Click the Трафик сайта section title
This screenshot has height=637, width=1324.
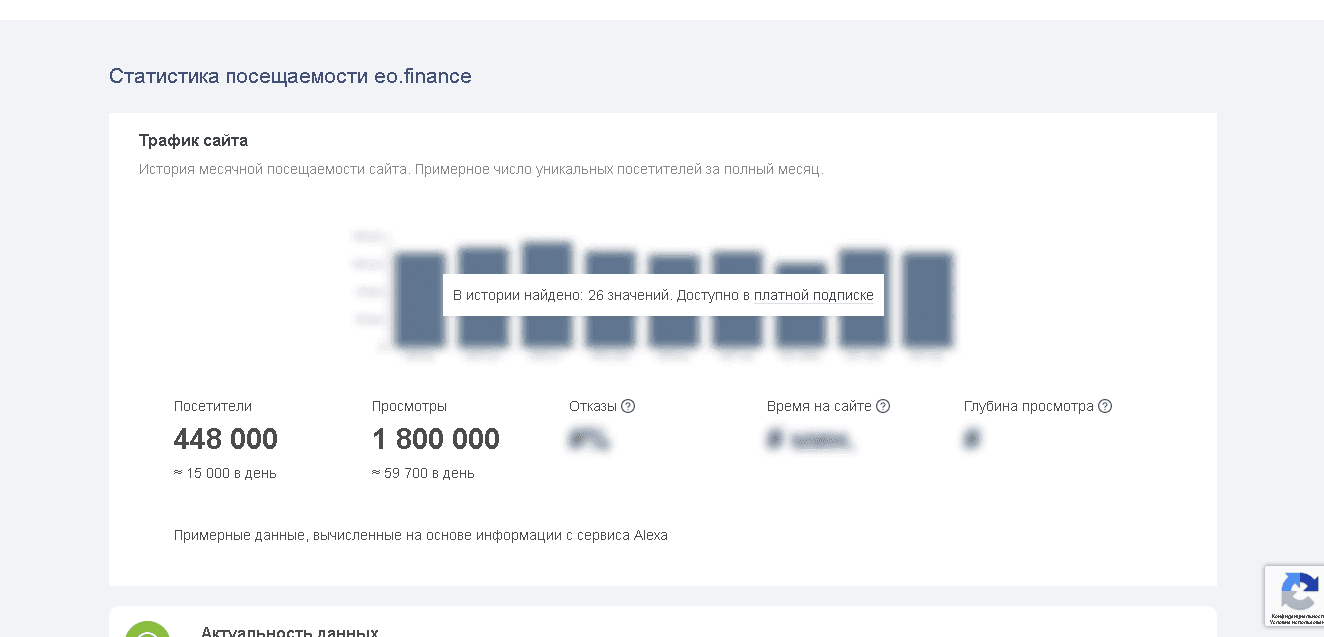(x=193, y=140)
